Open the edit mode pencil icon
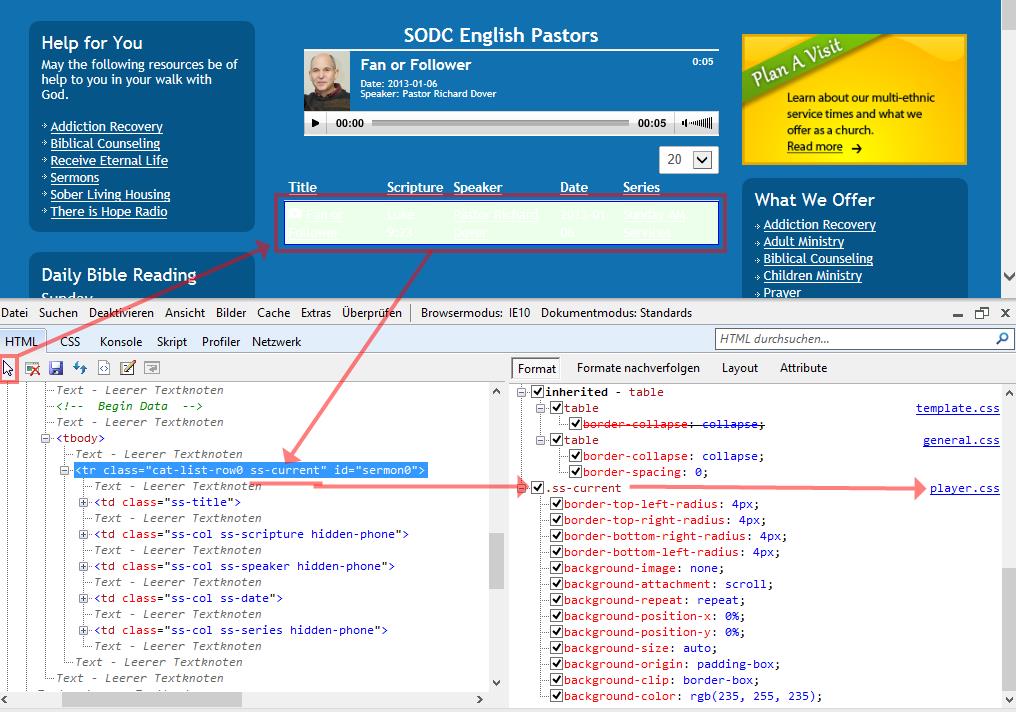The image size is (1016, 712). point(128,368)
